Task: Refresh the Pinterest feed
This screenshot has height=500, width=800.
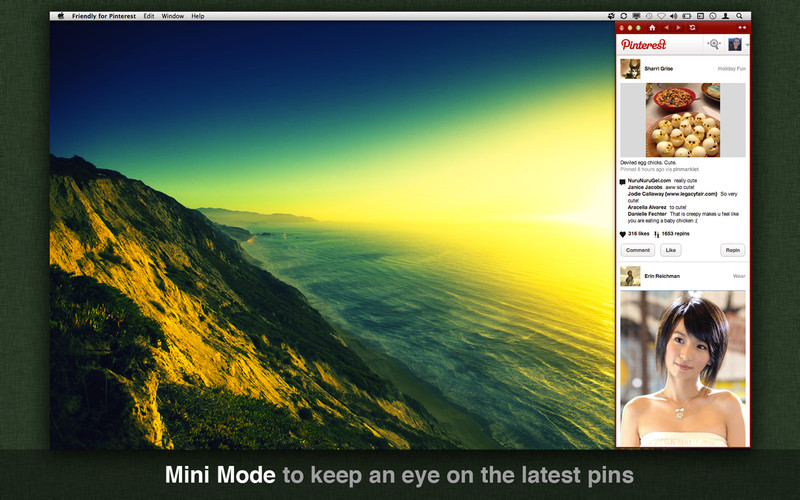Action: point(691,28)
